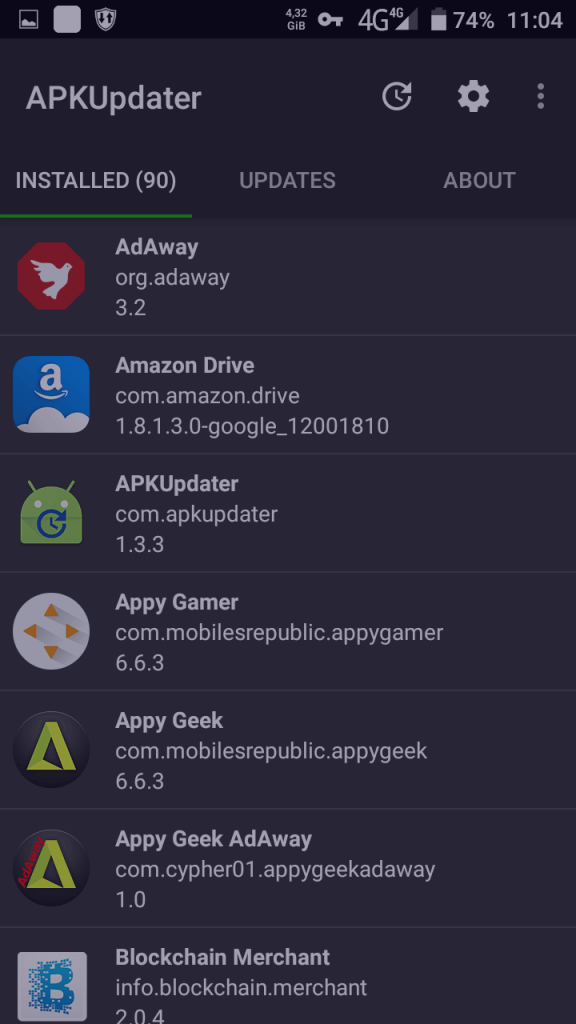Select the AdAway org.adaway list entry
The image size is (576, 1024).
pos(288,276)
